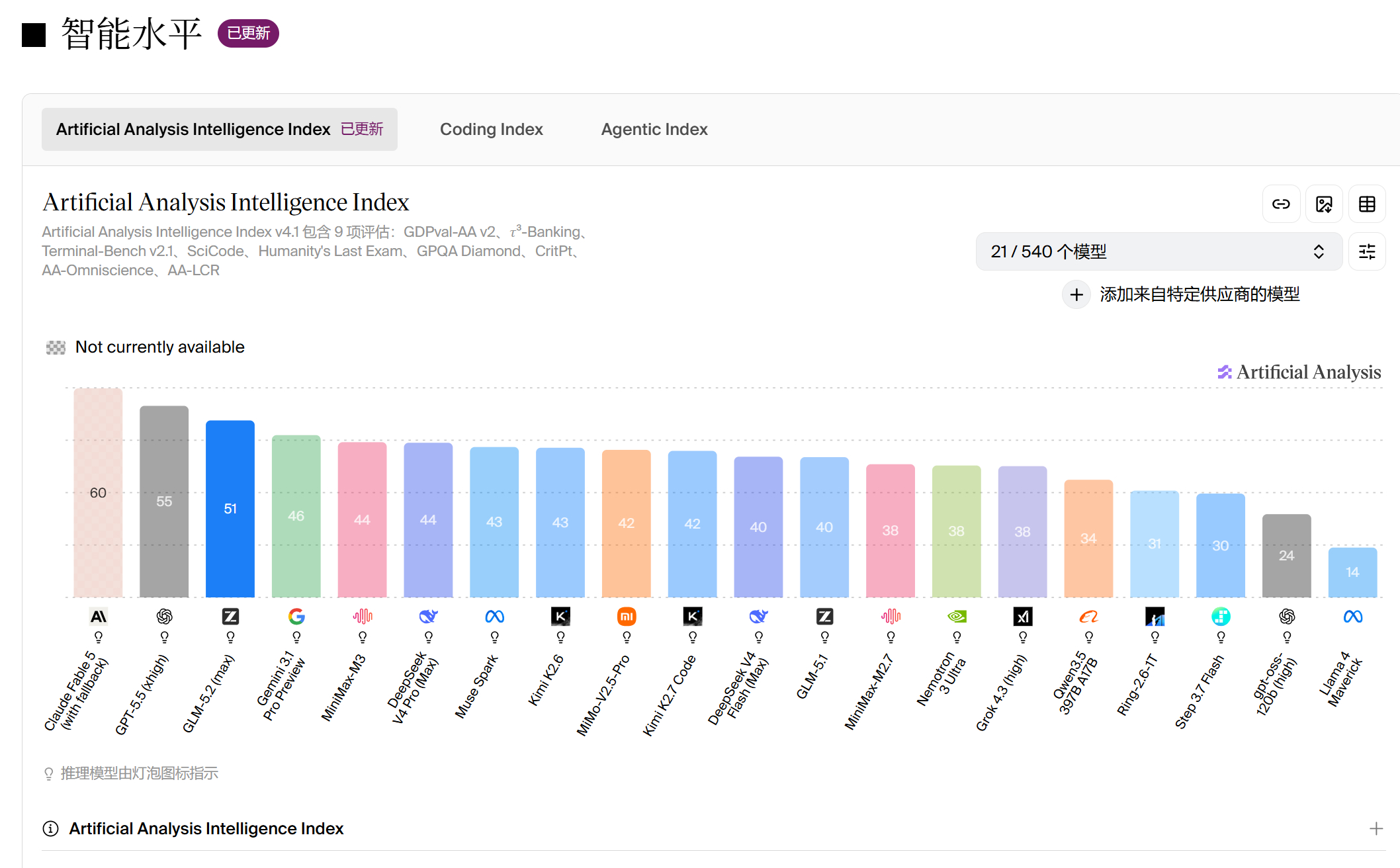This screenshot has height=868, width=1400.
Task: Click the OpenAI logo under GPT-5.5 (xhigh)
Action: [x=164, y=617]
